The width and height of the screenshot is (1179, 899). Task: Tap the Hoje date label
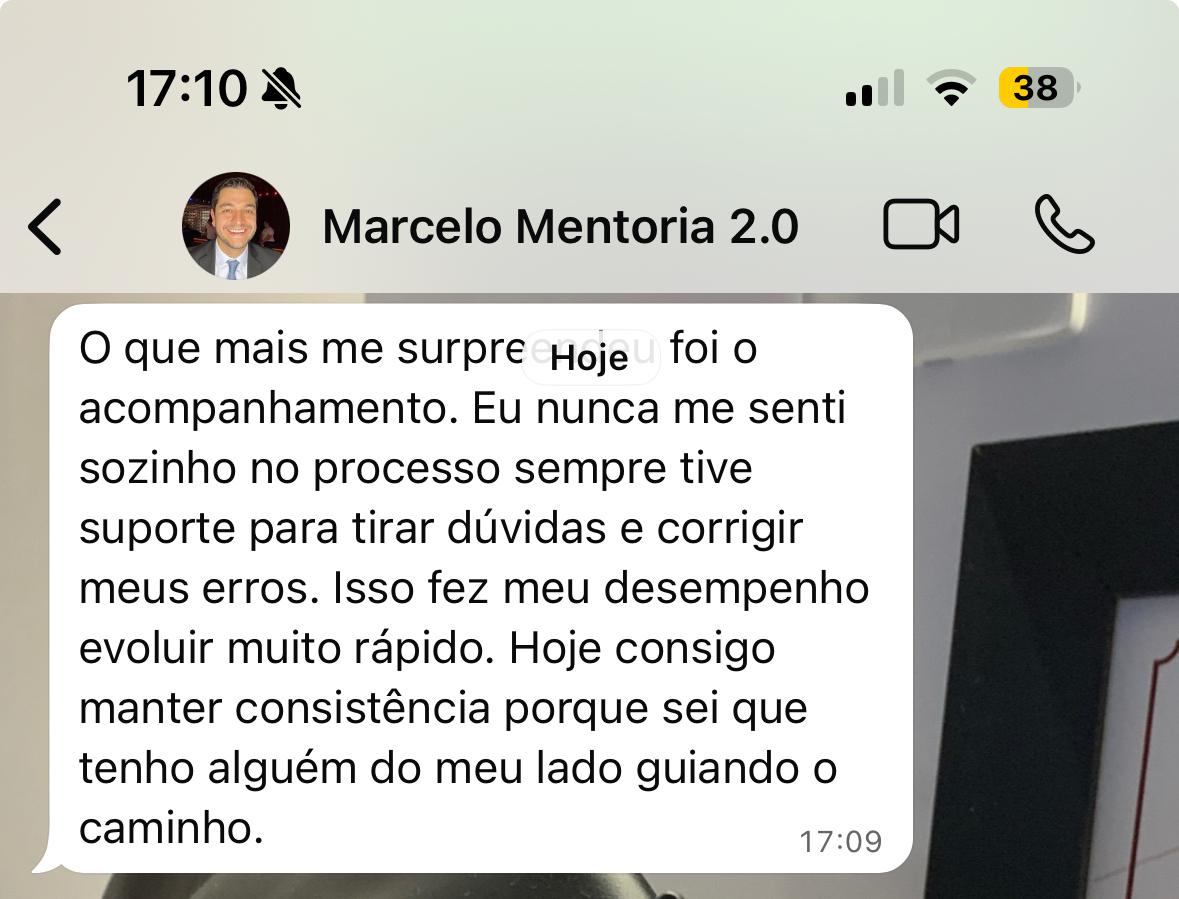coord(590,358)
